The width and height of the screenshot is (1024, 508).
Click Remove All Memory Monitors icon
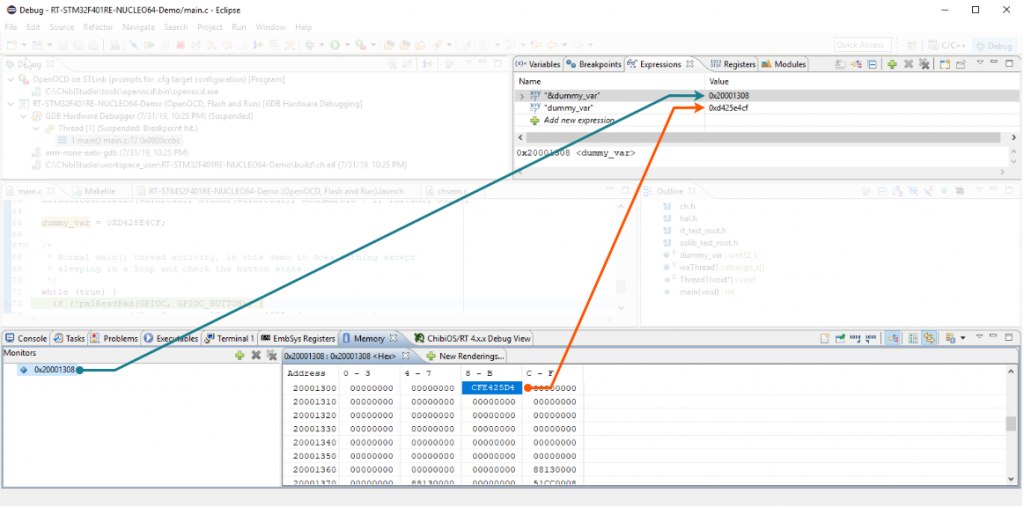272,355
